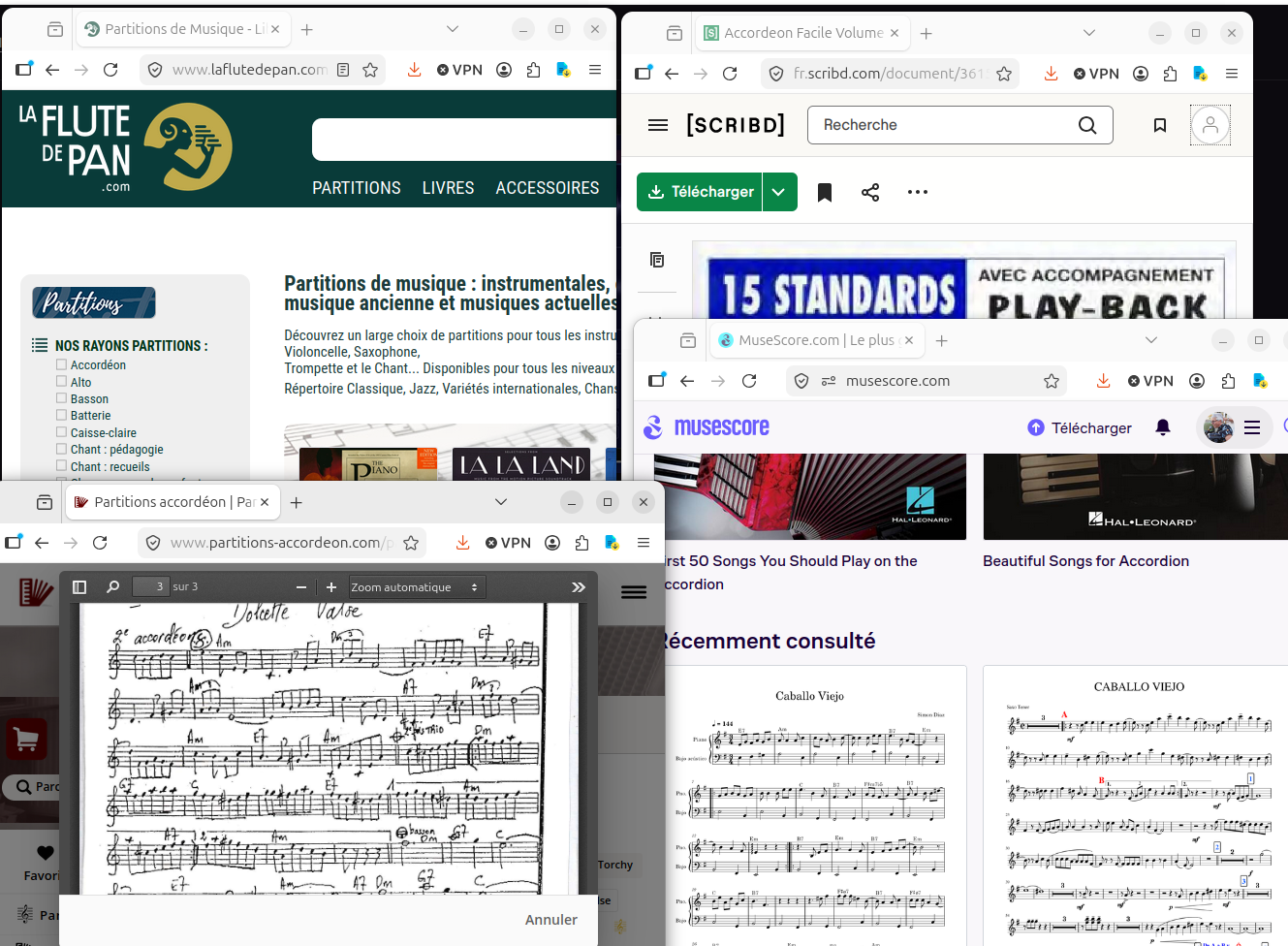Go back in the Scribd window
This screenshot has height=946, width=1288.
[x=672, y=74]
